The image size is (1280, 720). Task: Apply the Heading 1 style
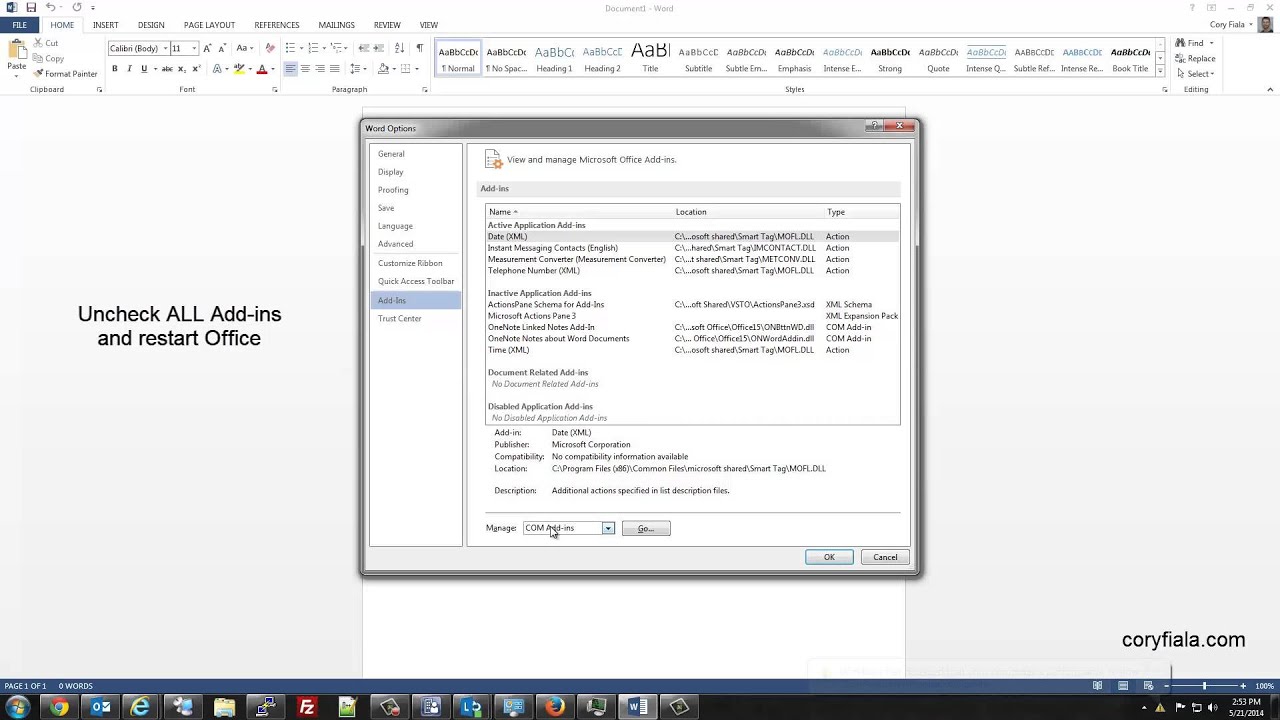pyautogui.click(x=554, y=58)
